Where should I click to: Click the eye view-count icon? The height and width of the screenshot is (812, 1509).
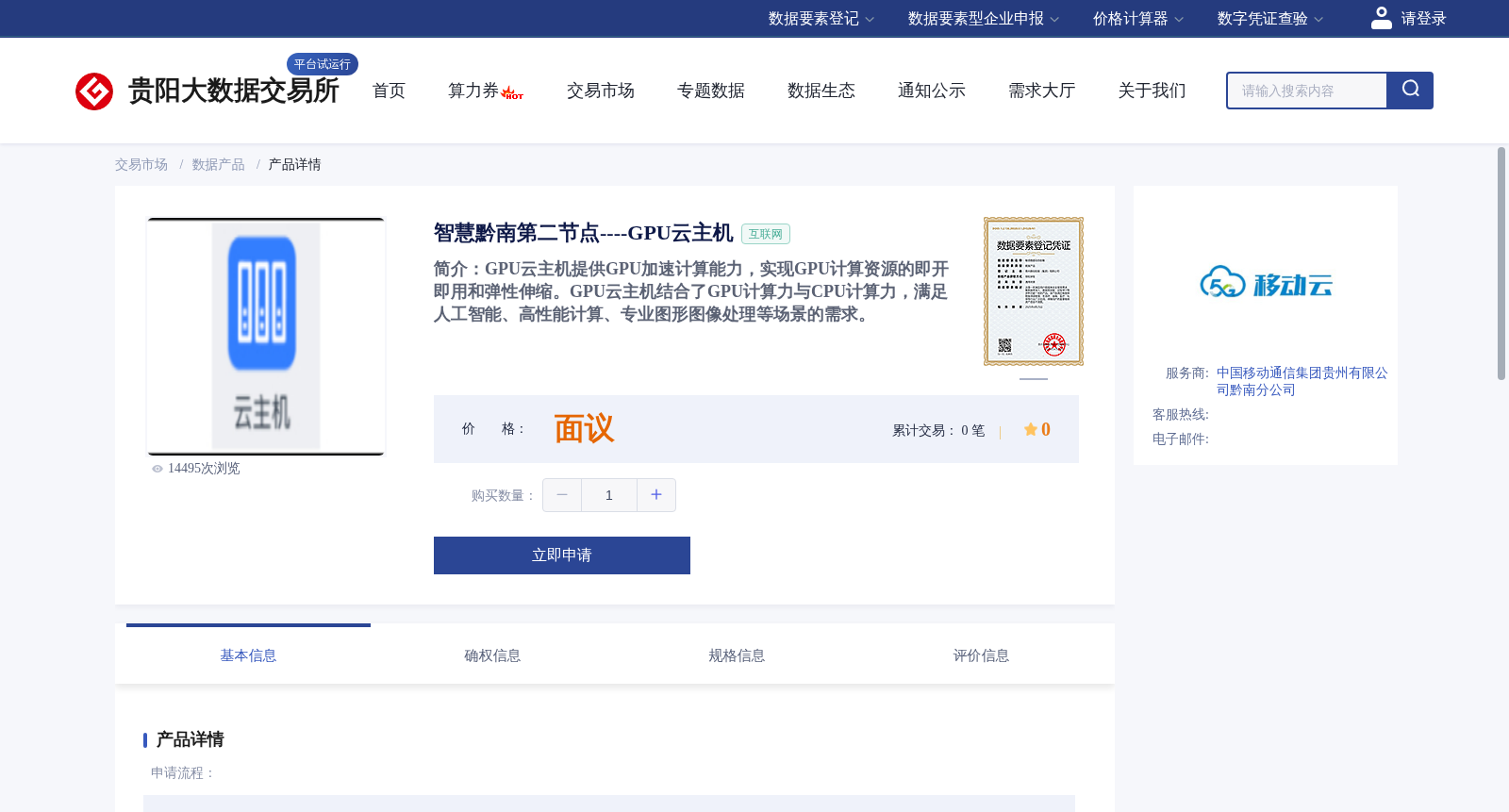pyautogui.click(x=158, y=469)
